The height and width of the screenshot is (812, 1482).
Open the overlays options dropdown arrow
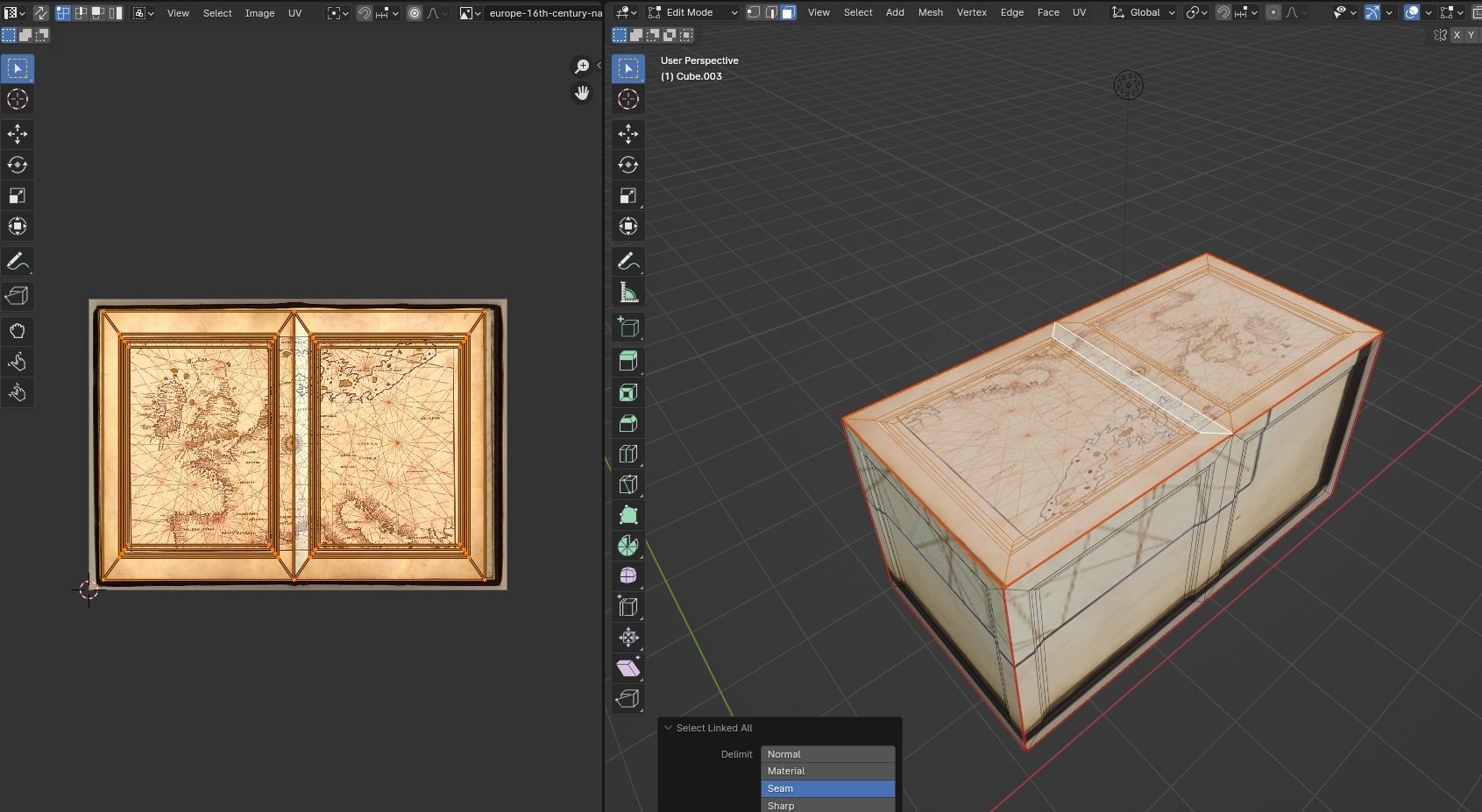(x=1429, y=12)
